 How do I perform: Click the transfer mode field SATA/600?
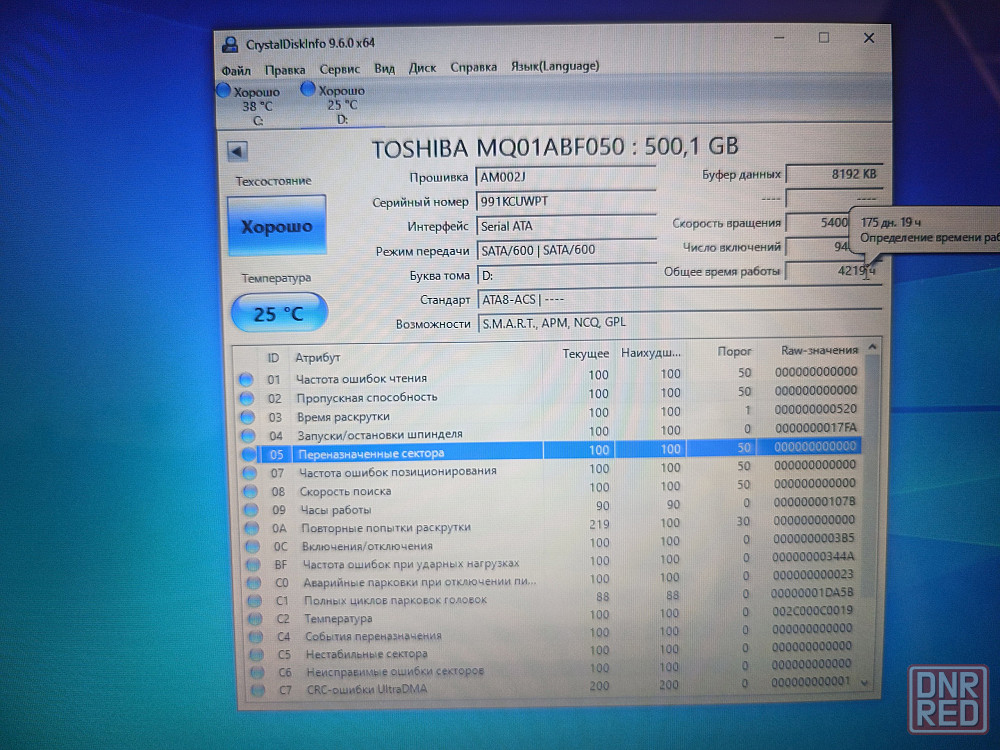(566, 250)
